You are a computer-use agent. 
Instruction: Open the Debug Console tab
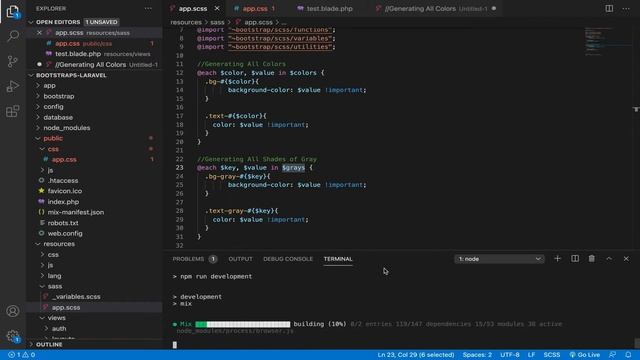288,259
